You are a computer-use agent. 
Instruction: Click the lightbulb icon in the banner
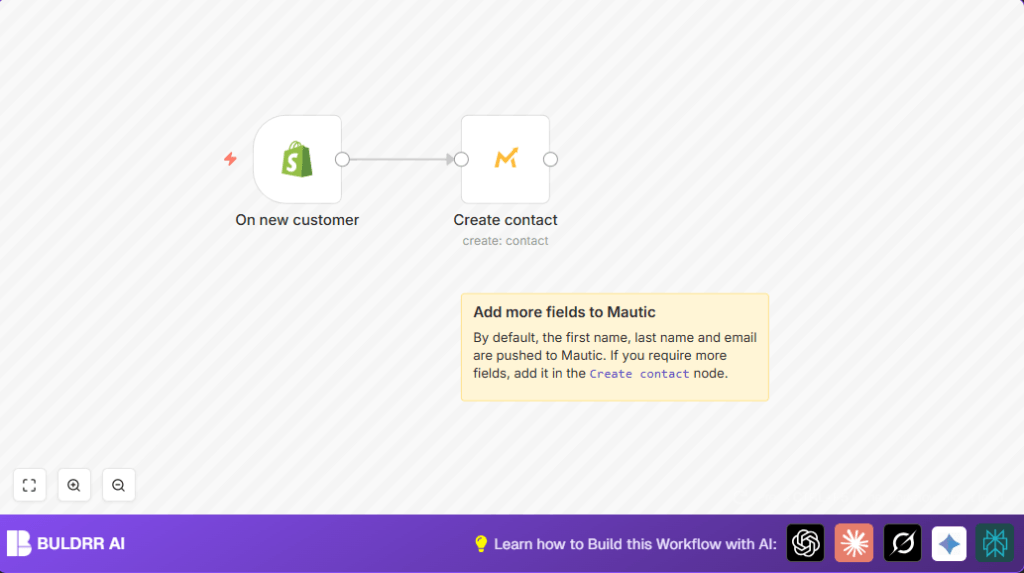(481, 544)
